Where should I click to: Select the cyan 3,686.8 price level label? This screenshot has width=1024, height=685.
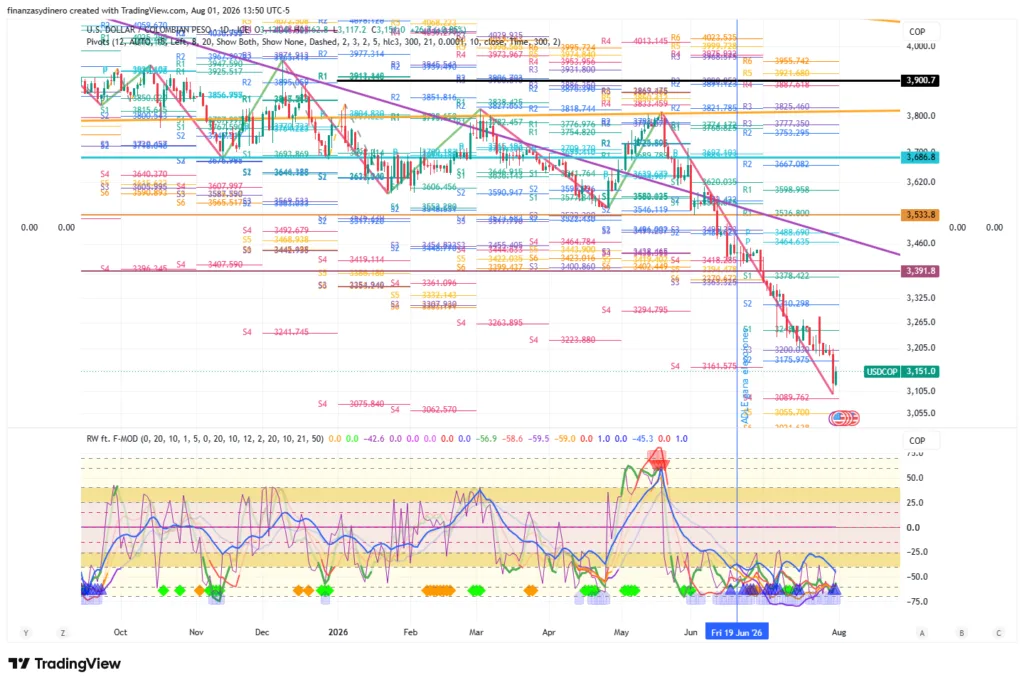[920, 157]
